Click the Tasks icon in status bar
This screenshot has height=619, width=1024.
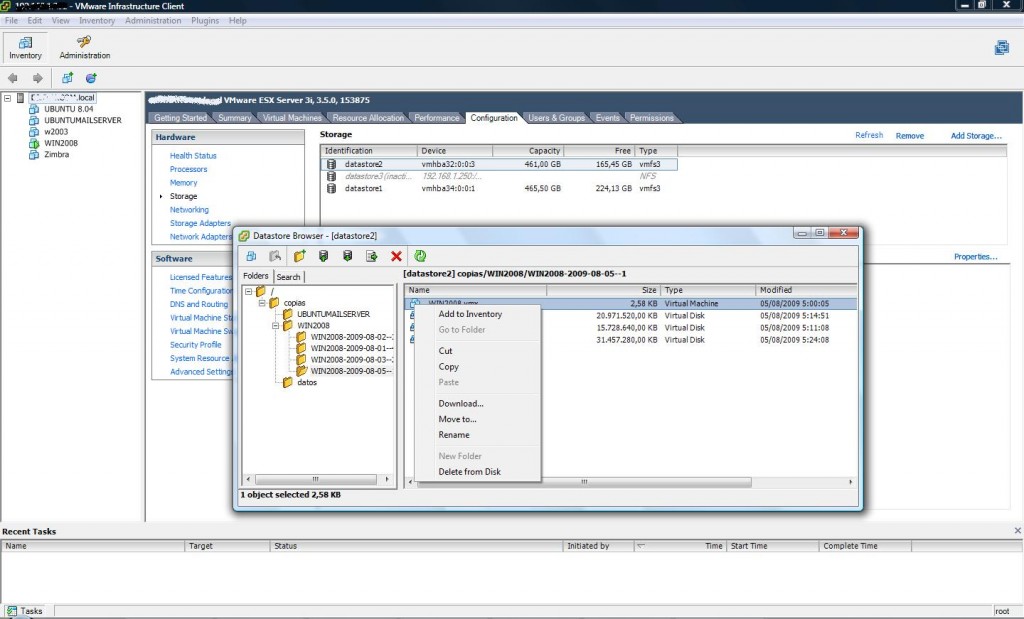click(12, 611)
